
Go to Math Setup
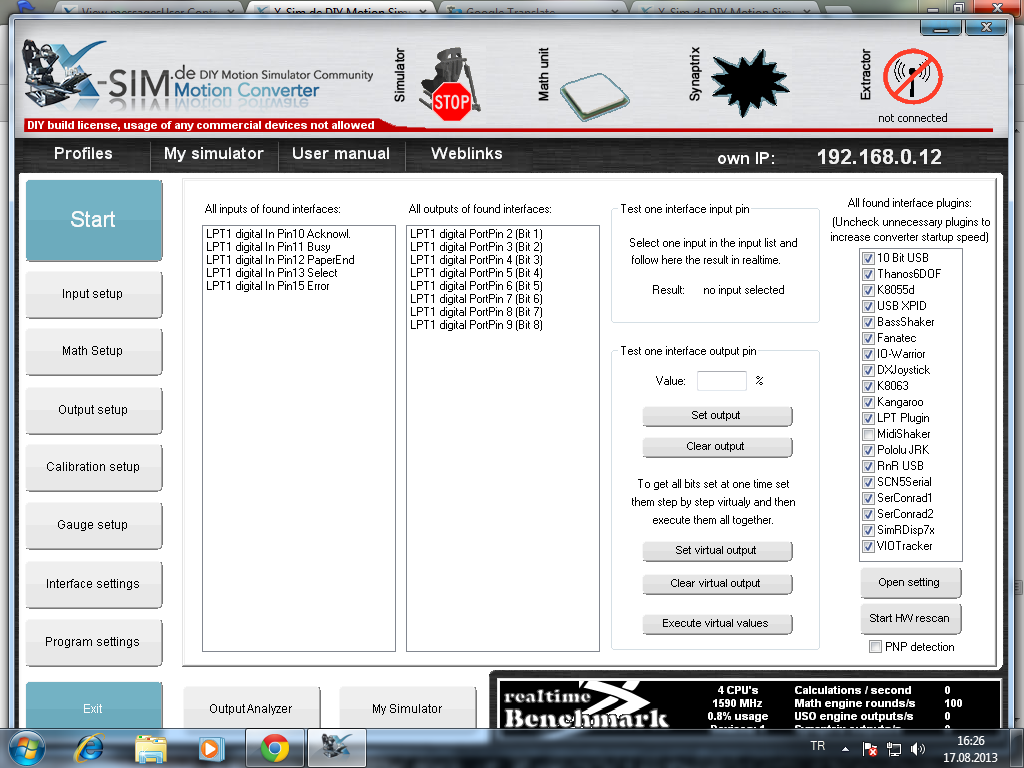(x=93, y=351)
